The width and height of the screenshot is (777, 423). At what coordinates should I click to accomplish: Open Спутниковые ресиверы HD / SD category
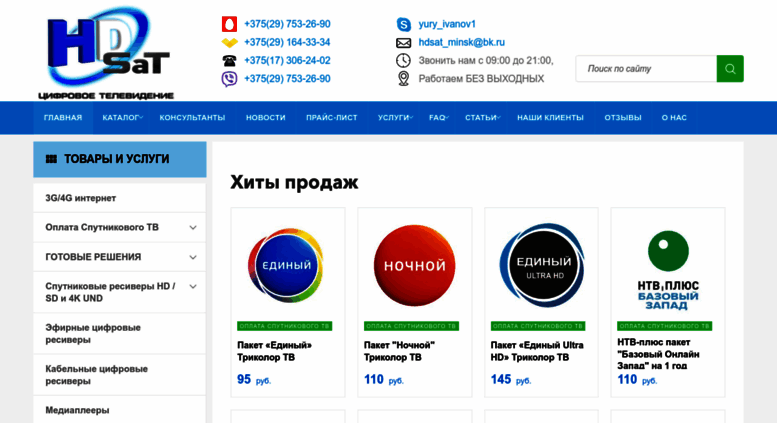[x=110, y=292]
